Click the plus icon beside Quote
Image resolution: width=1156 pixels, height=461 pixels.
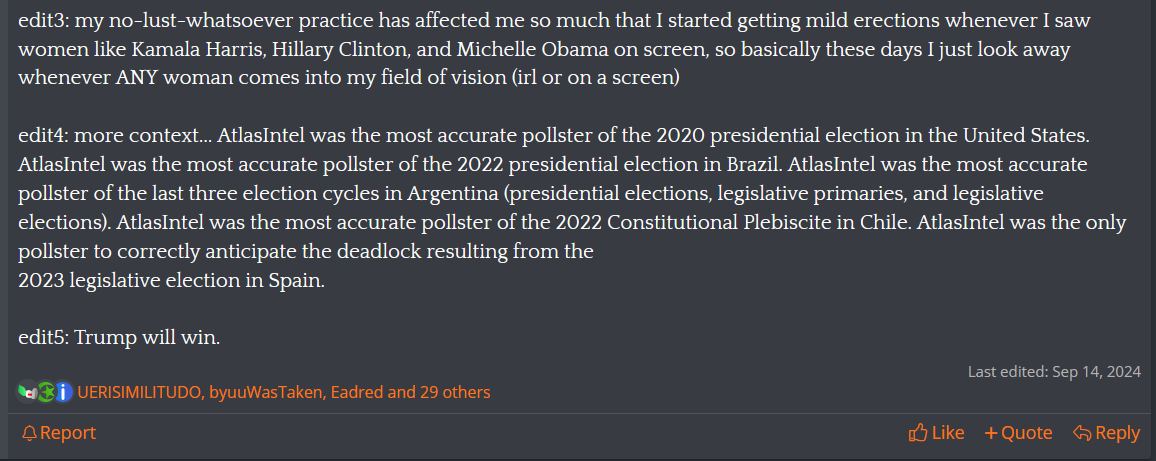click(991, 433)
